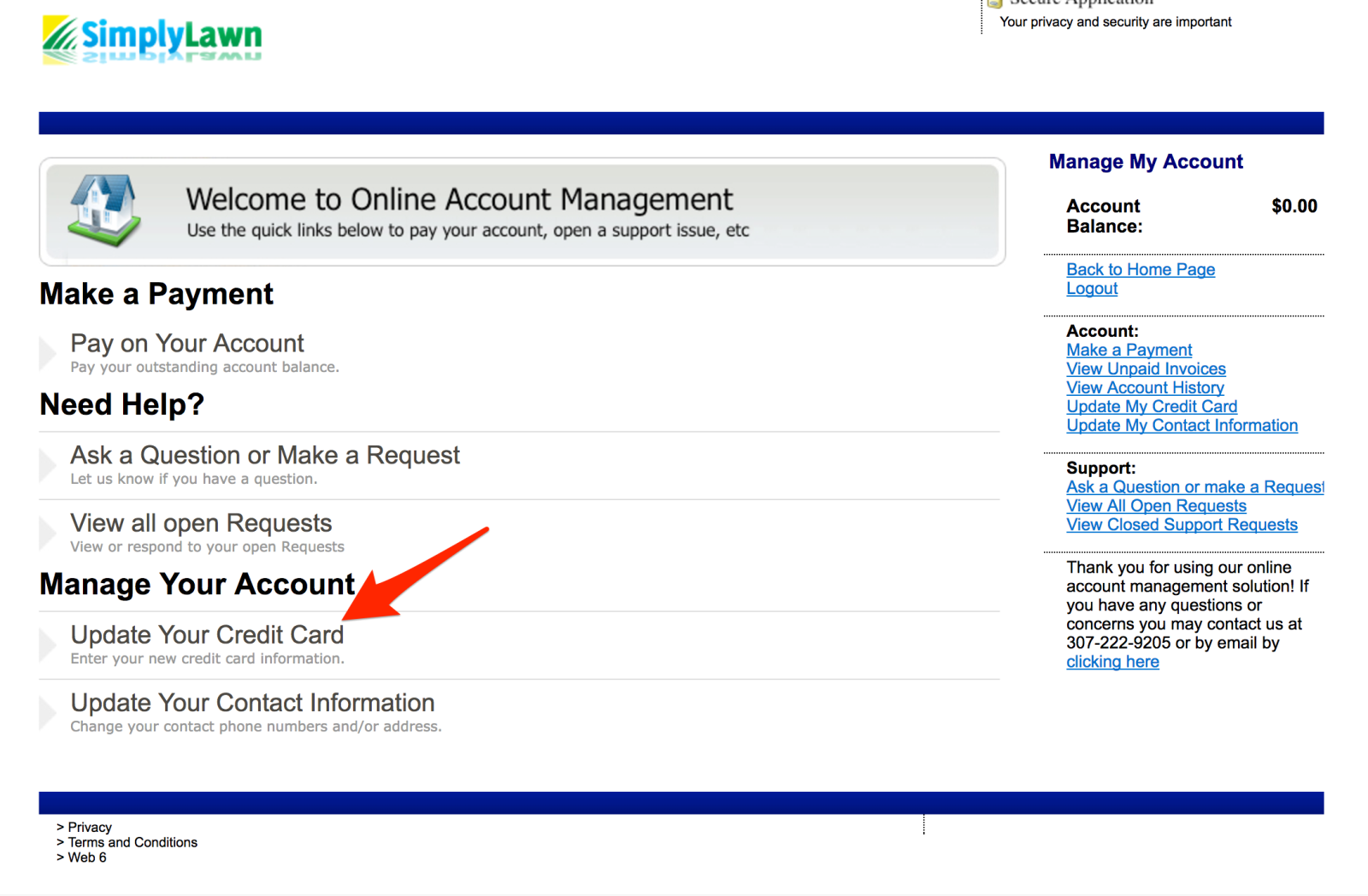Click 'View or respond to your open Requests'
Viewport: 1368px width, 896px height.
click(207, 546)
